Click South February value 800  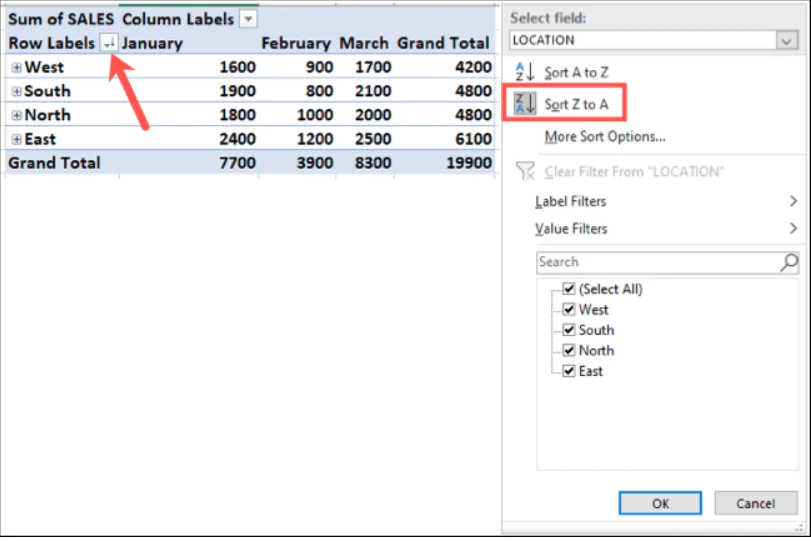click(x=319, y=91)
